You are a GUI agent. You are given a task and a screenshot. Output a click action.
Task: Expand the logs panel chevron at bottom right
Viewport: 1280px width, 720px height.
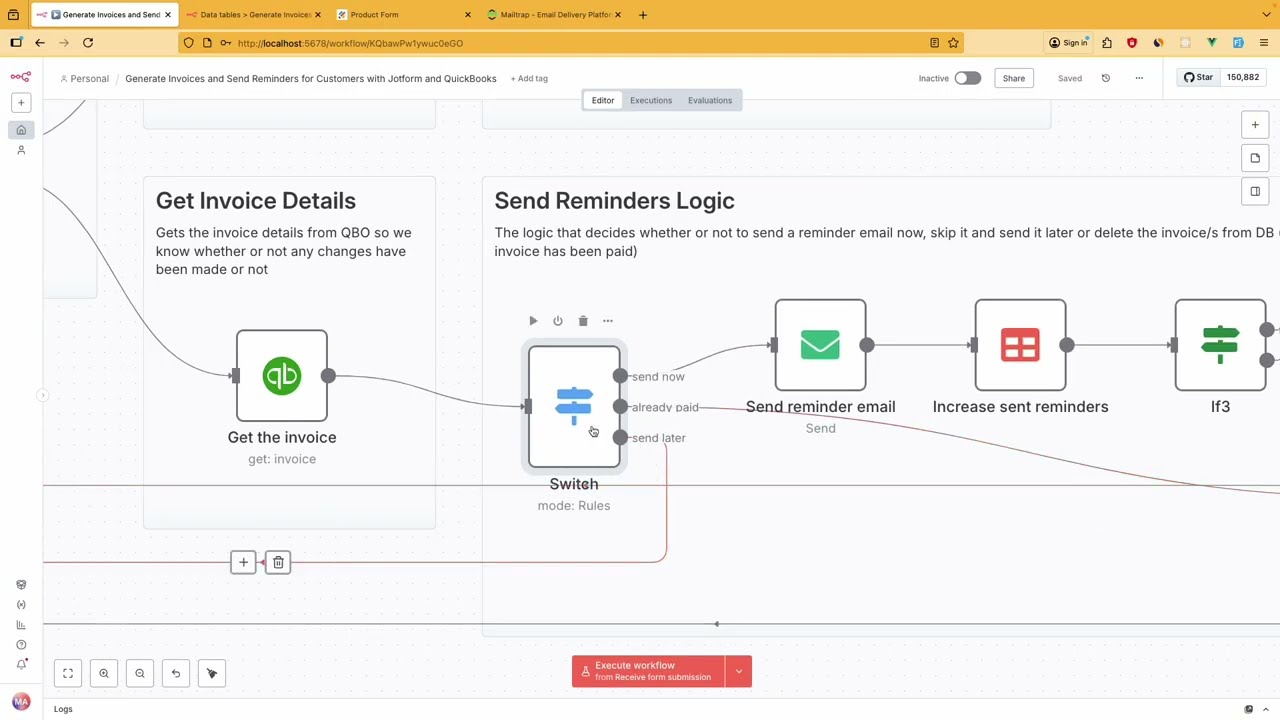[1266, 709]
